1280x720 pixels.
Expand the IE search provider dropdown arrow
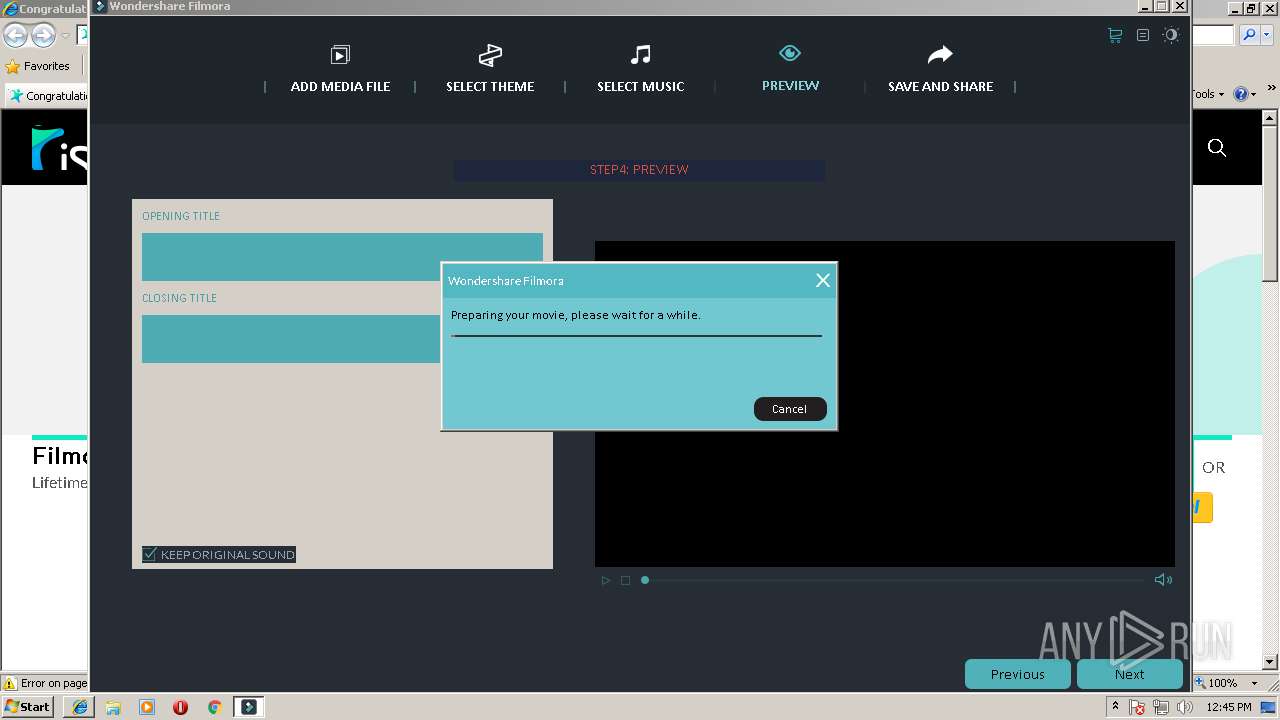point(1267,35)
